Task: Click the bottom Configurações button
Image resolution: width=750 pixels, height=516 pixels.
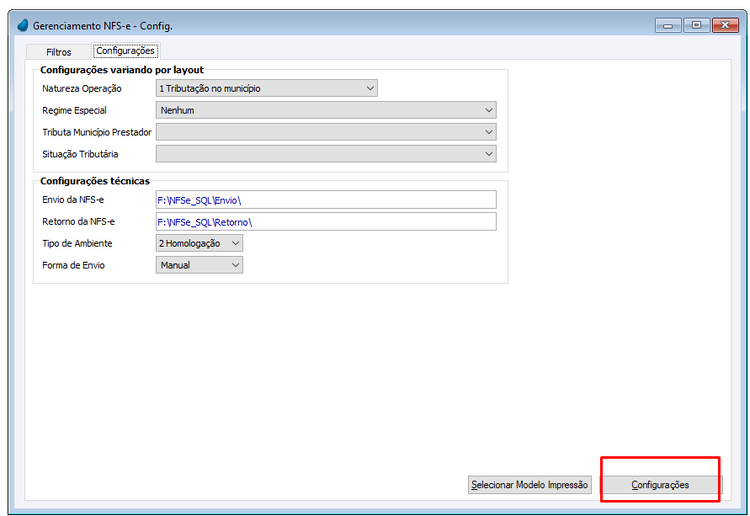Action: pyautogui.click(x=660, y=484)
